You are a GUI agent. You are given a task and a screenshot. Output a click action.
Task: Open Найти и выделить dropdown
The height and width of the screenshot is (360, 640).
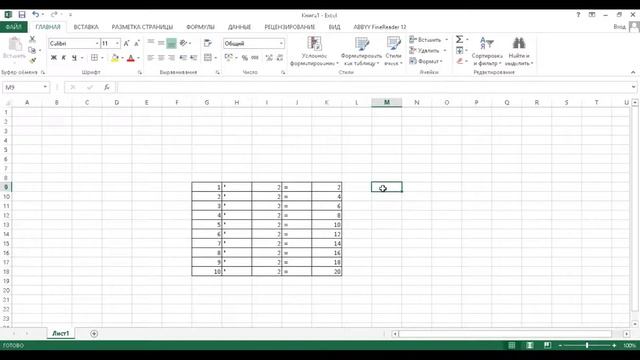coord(519,51)
